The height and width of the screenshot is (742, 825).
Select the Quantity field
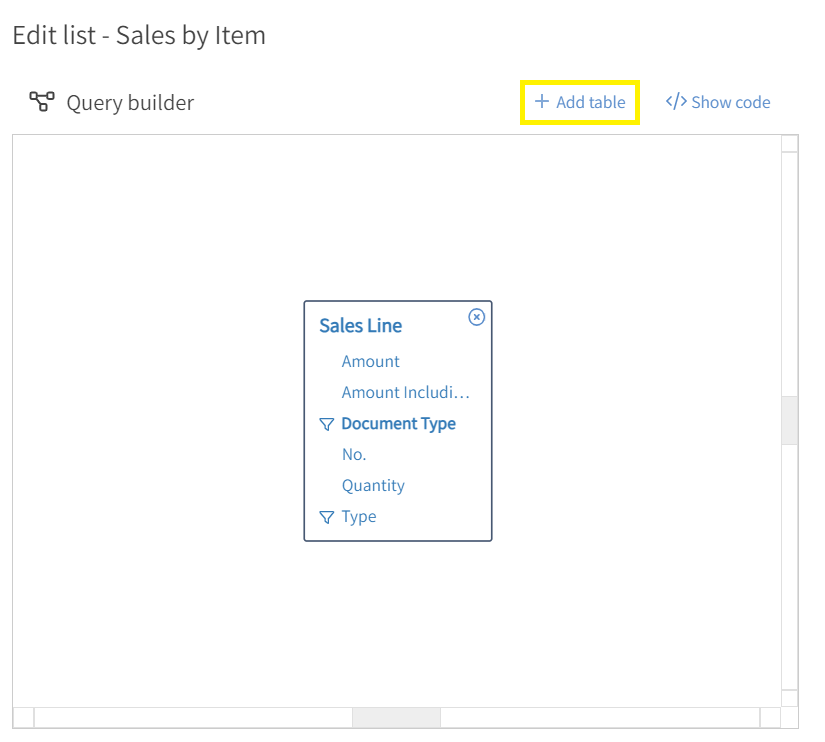(x=373, y=486)
